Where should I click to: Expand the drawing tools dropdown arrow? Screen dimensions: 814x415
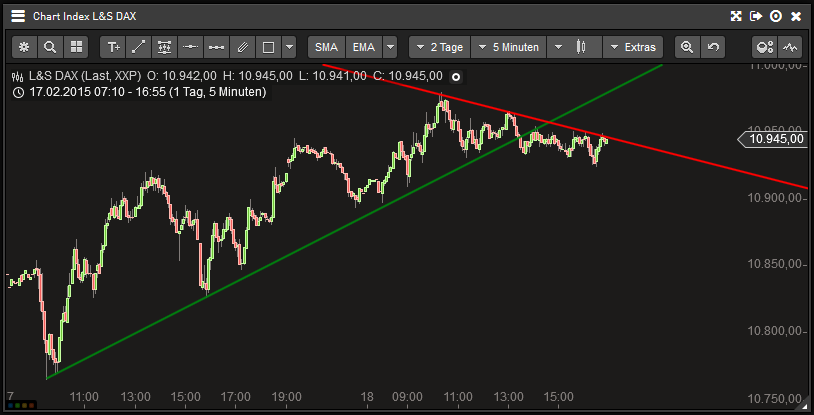[x=289, y=47]
